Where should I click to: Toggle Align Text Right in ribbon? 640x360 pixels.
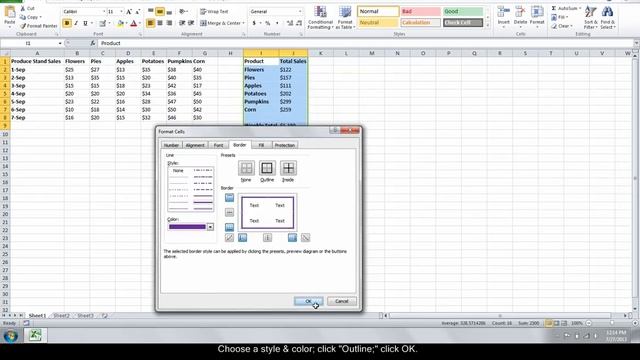tap(169, 23)
